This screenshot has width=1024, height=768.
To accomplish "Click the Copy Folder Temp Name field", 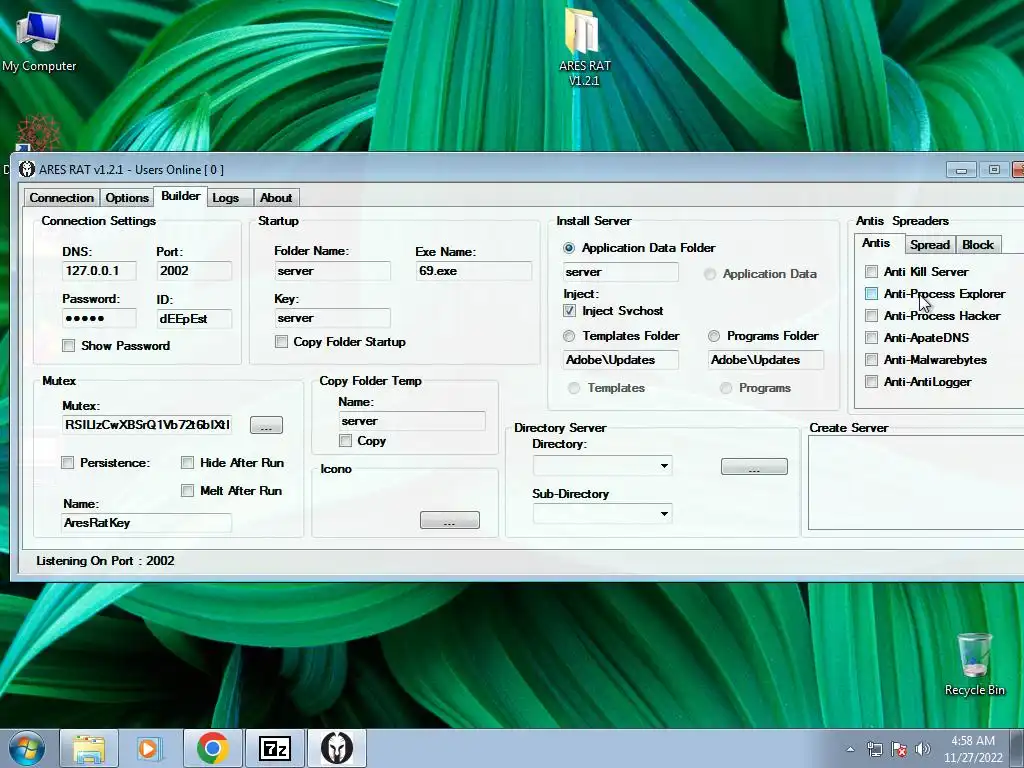I will click(412, 421).
